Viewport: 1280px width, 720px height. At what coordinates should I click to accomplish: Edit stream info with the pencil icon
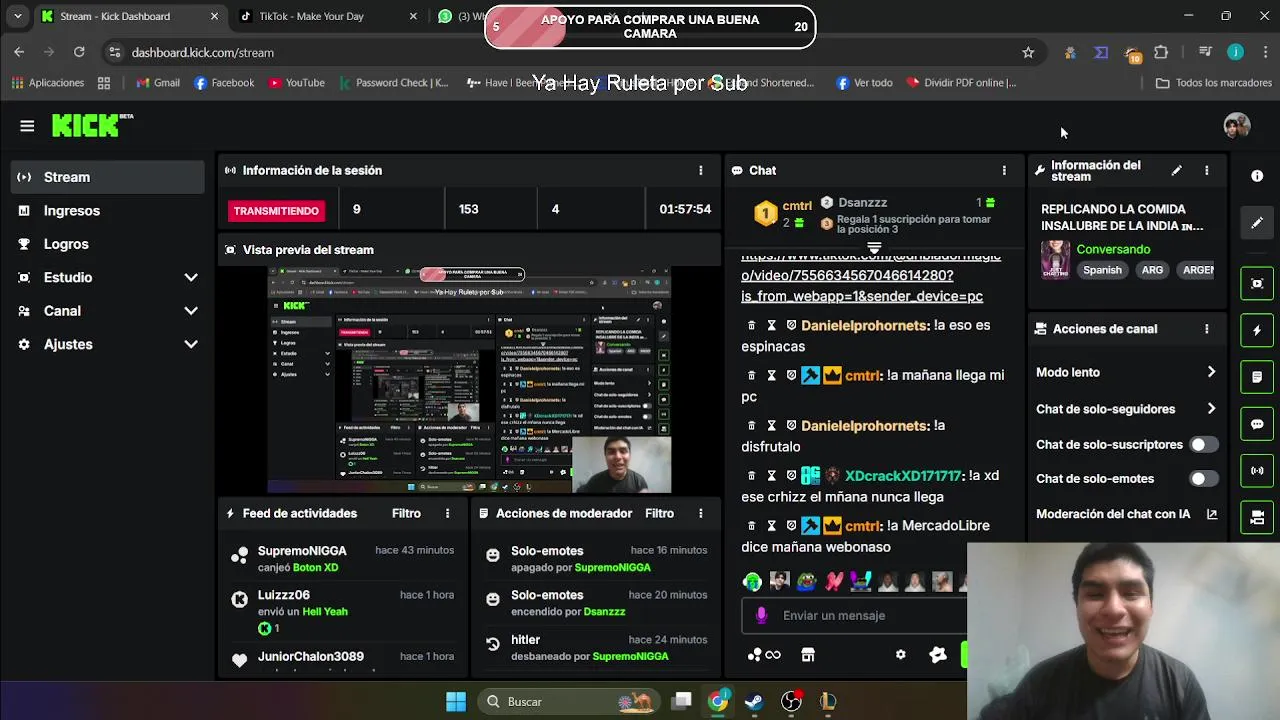1176,171
